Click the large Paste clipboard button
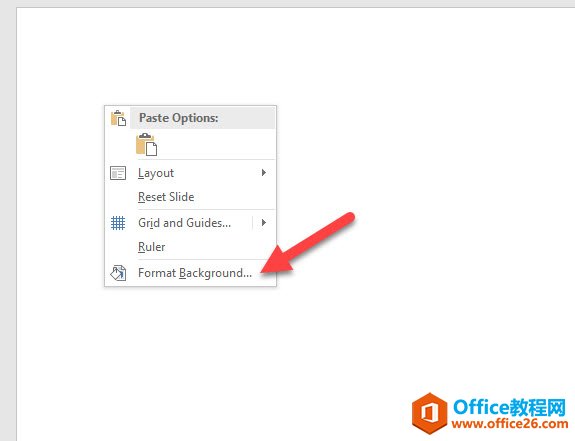 pyautogui.click(x=146, y=144)
